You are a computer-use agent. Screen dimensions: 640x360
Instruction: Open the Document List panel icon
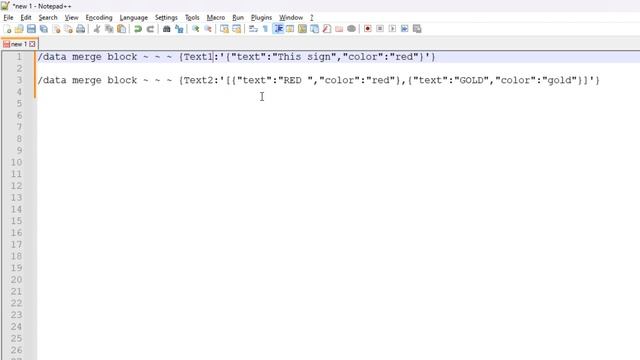click(x=314, y=29)
